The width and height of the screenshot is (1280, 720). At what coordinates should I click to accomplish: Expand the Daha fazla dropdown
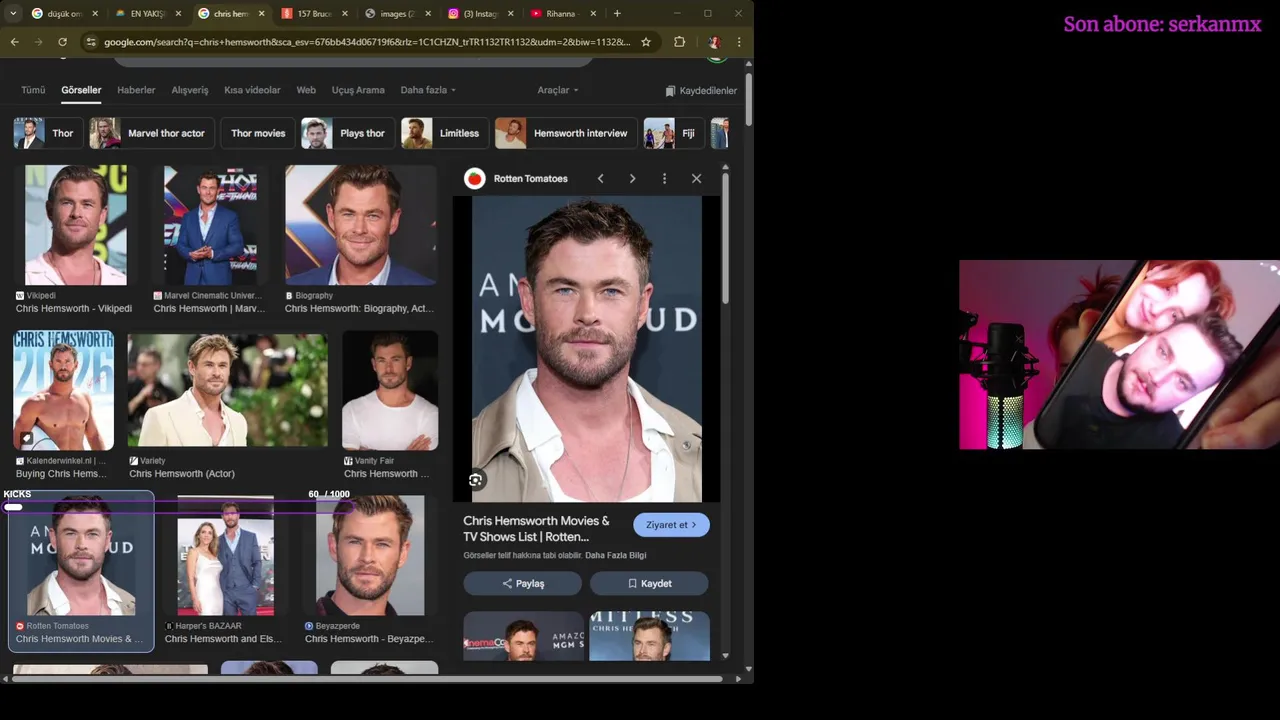[x=428, y=90]
